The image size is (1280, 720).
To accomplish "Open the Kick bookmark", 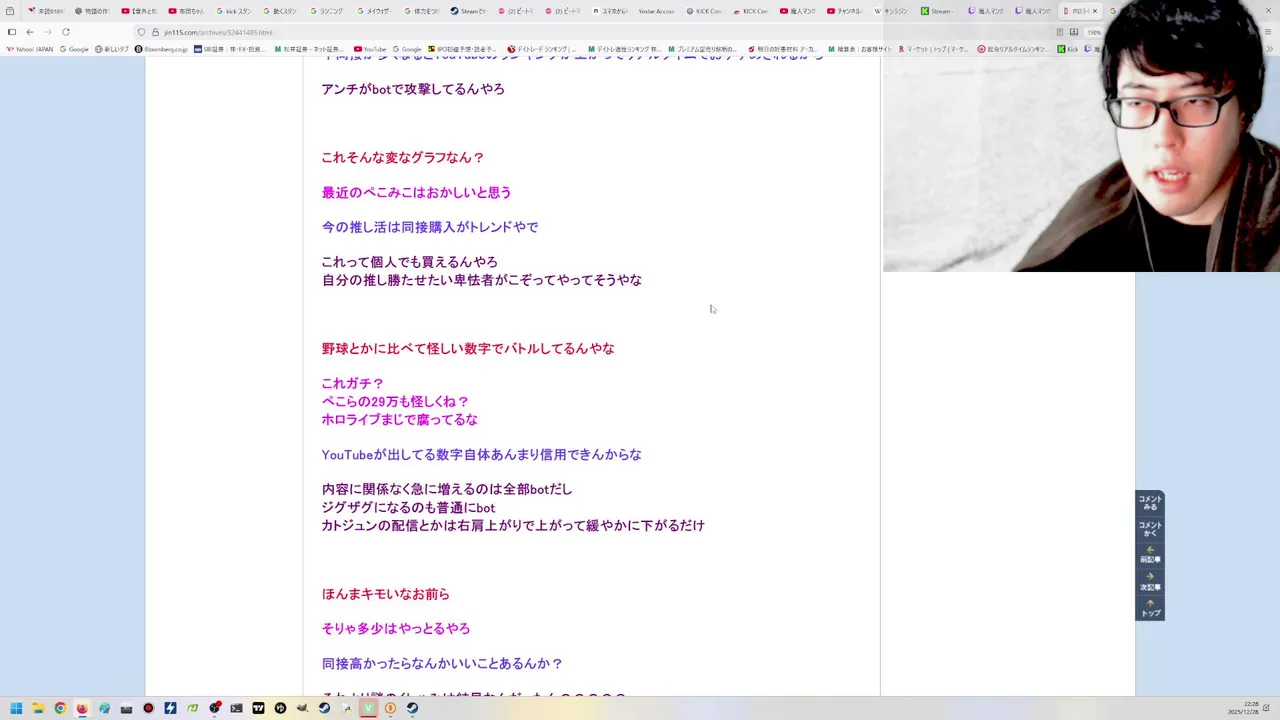I will [x=1068, y=49].
